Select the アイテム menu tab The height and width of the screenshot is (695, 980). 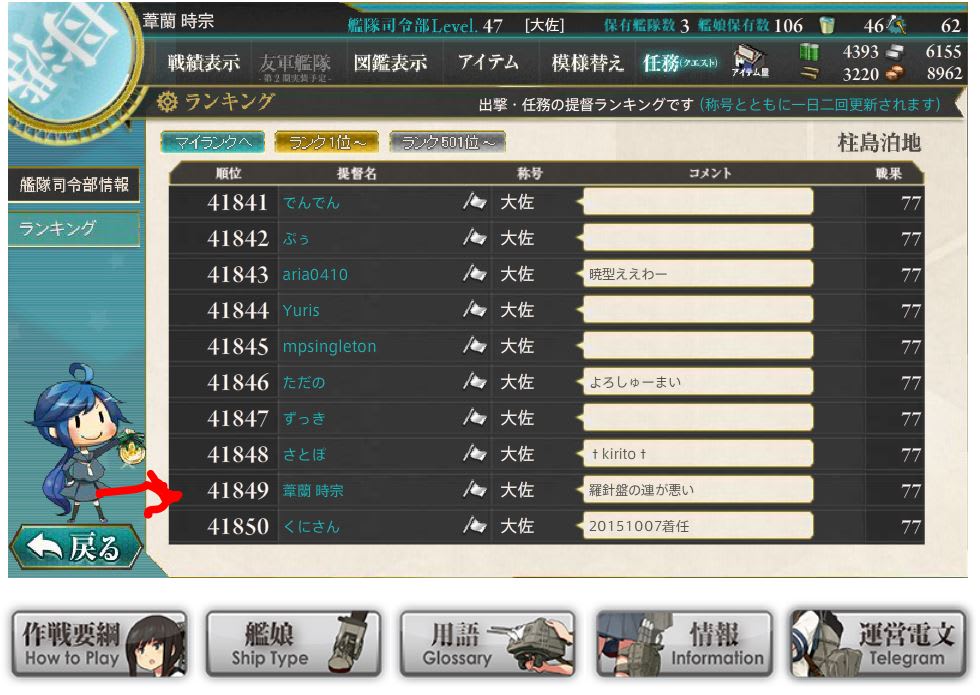[488, 62]
